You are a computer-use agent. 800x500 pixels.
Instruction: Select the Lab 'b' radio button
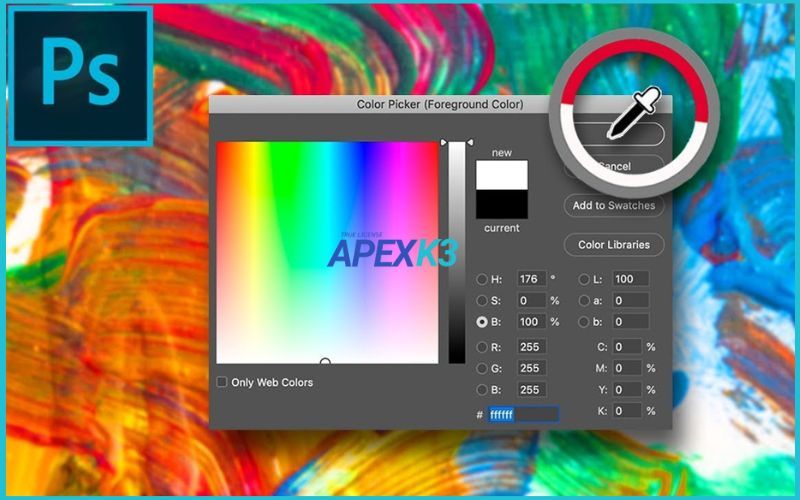pos(584,322)
